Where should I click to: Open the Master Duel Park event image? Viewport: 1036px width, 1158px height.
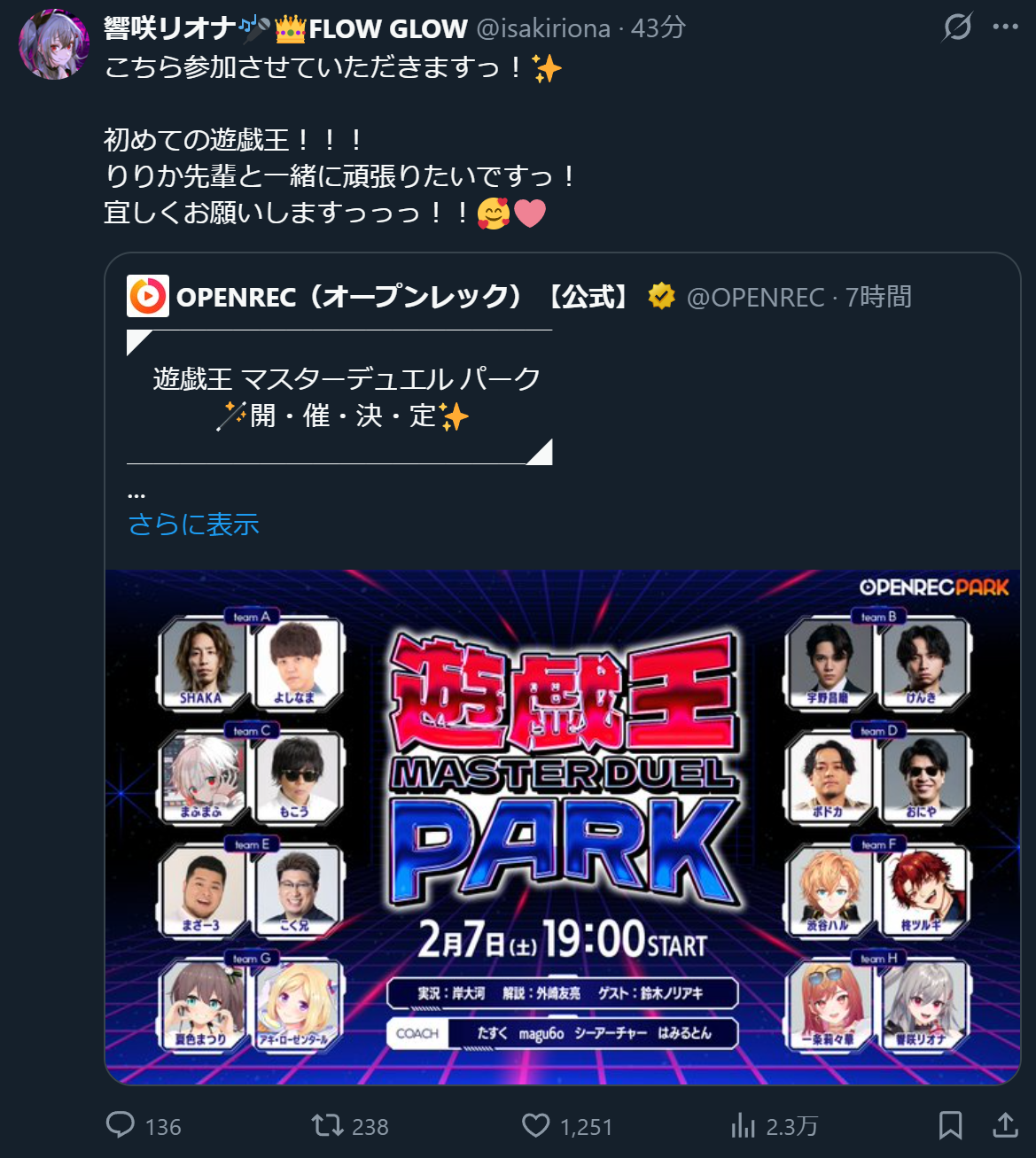click(563, 827)
